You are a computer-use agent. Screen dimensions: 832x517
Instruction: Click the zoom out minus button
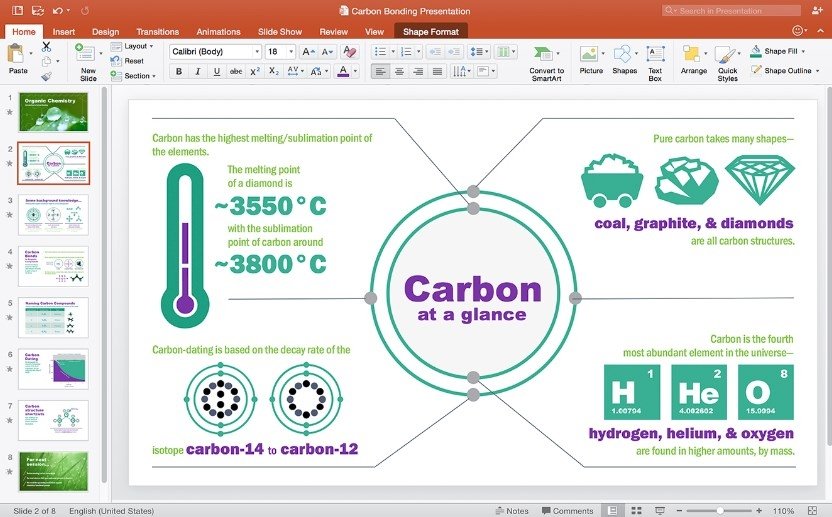pos(679,511)
